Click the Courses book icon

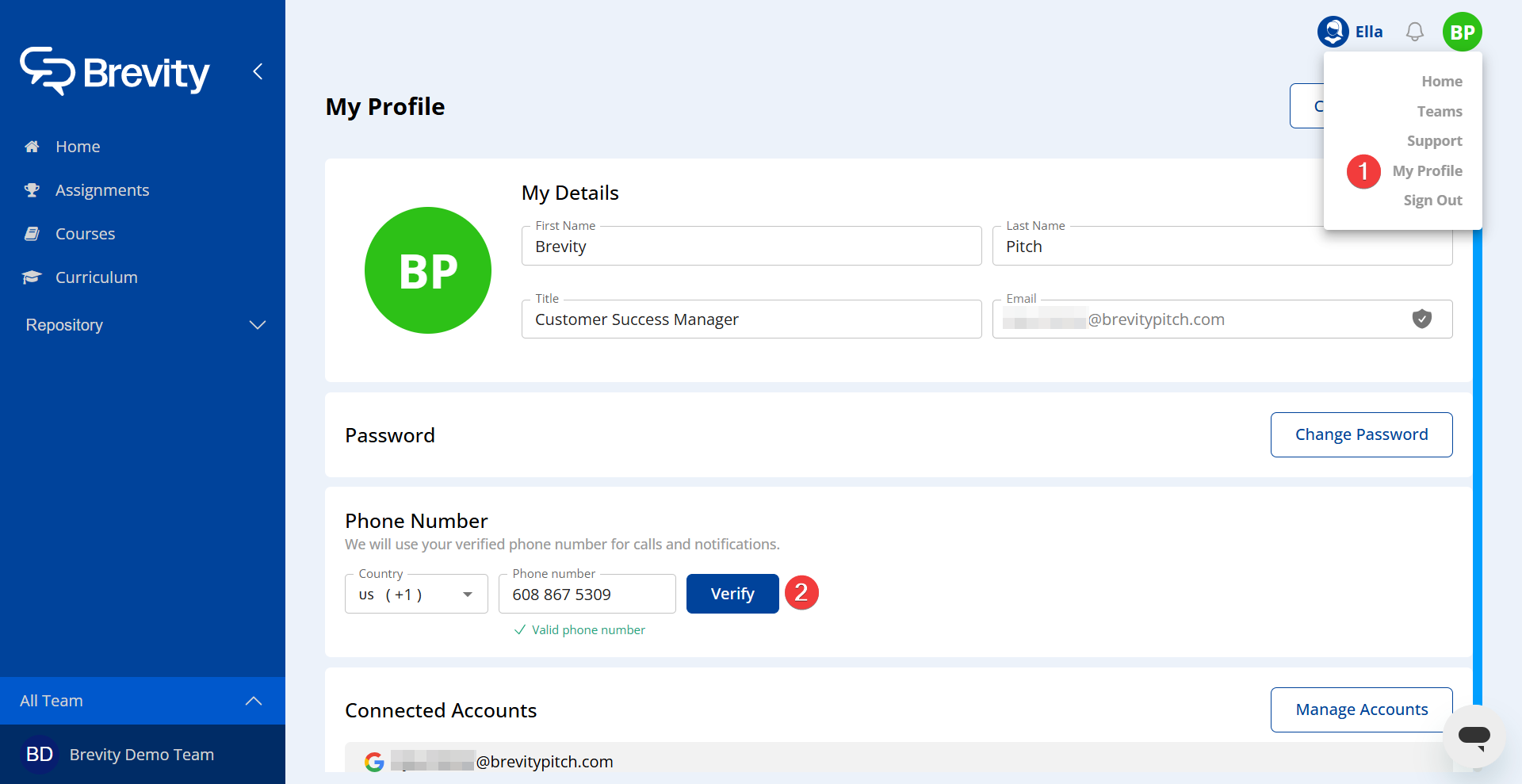pyautogui.click(x=32, y=234)
